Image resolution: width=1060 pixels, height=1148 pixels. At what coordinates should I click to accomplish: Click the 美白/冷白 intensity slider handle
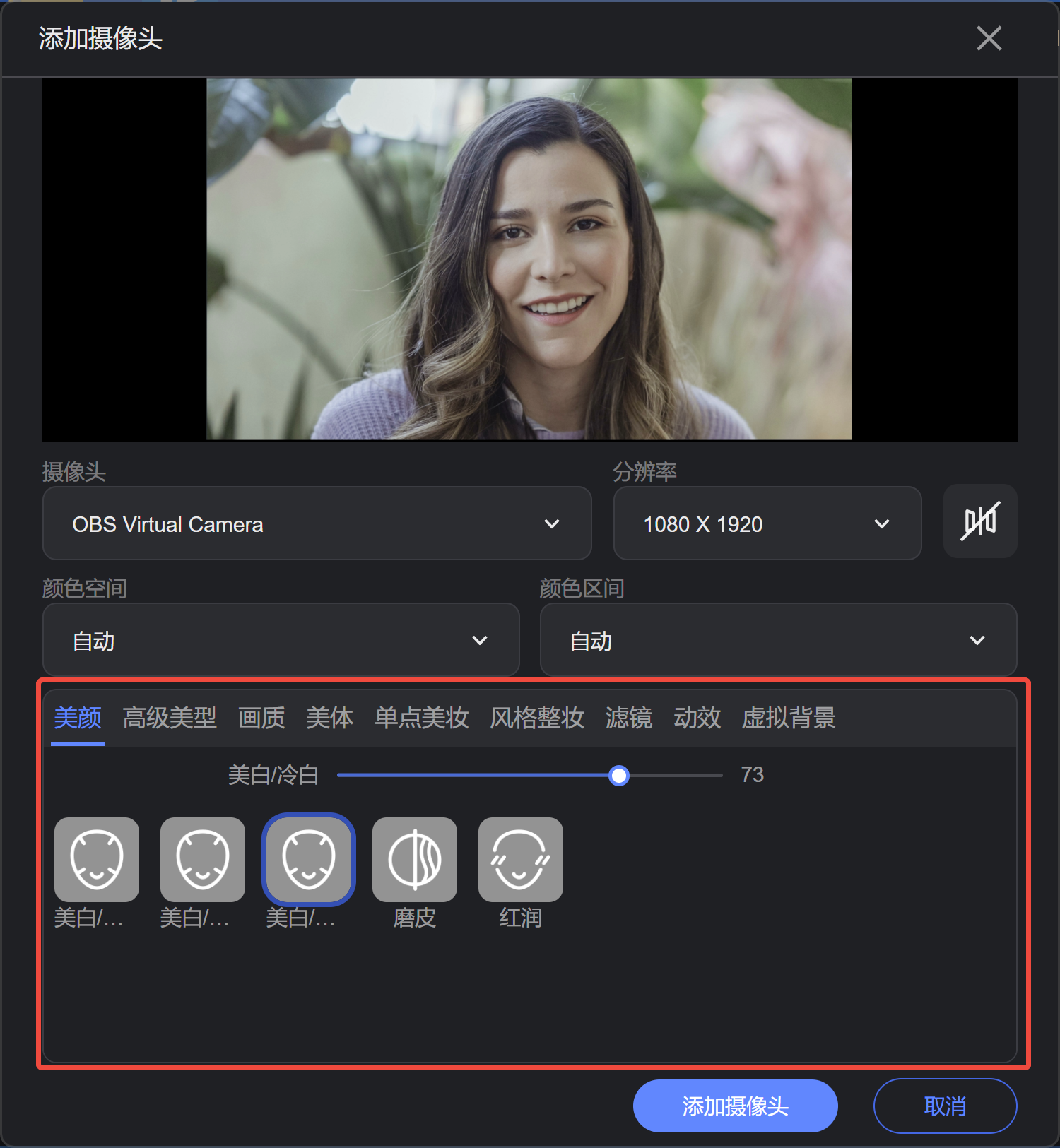619,776
